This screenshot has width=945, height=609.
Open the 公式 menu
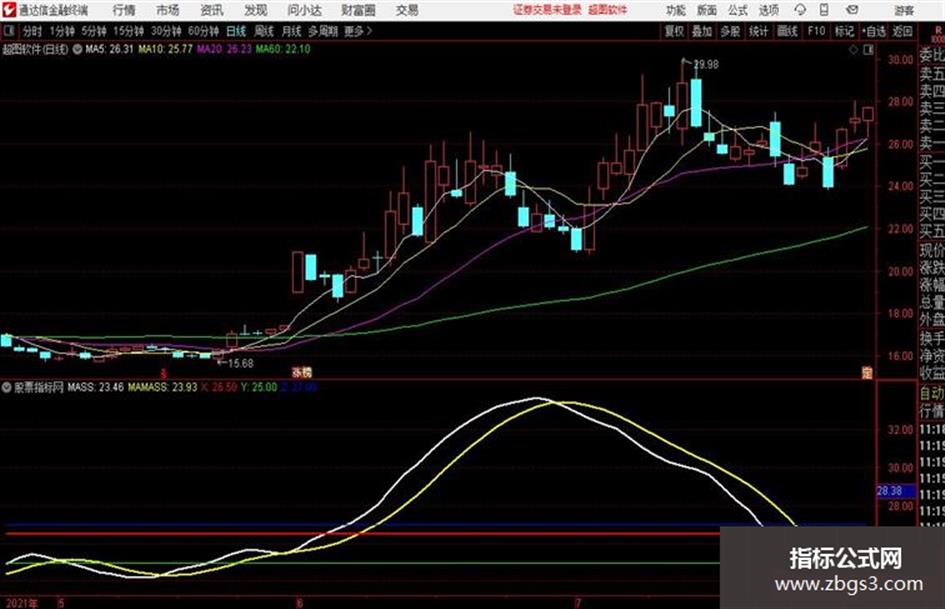tap(738, 10)
